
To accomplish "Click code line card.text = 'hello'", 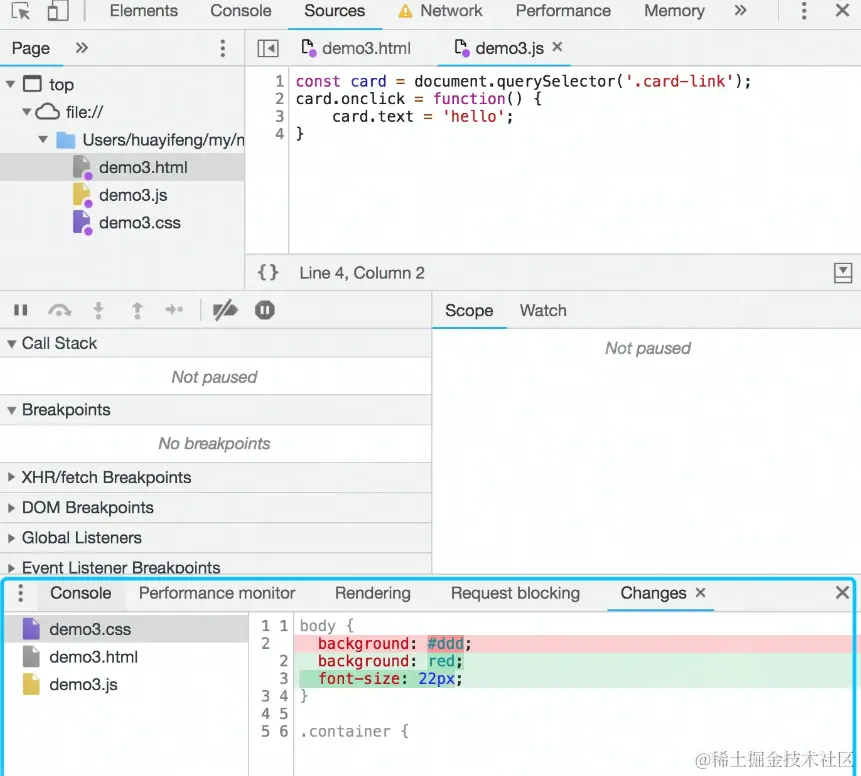I will pos(422,116).
